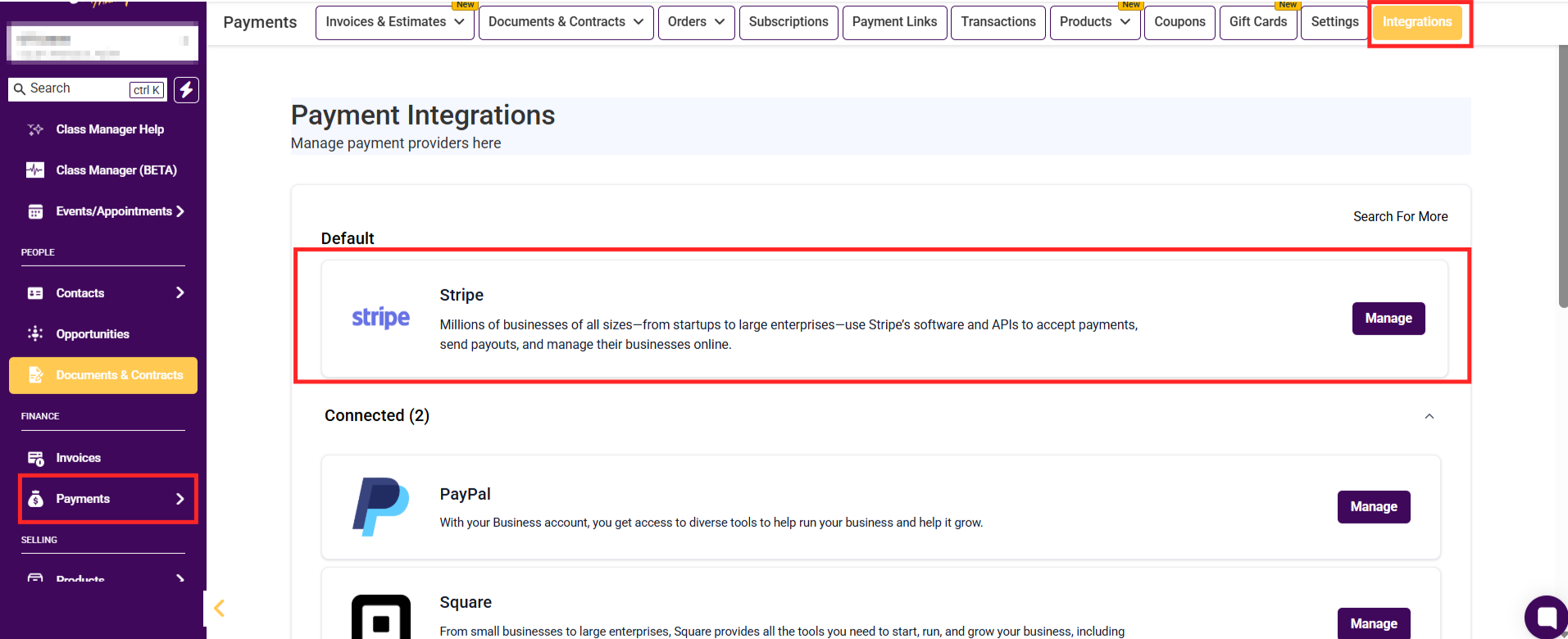Image resolution: width=1568 pixels, height=639 pixels.
Task: Expand the Events/Appointments submenu arrow
Action: click(x=180, y=211)
